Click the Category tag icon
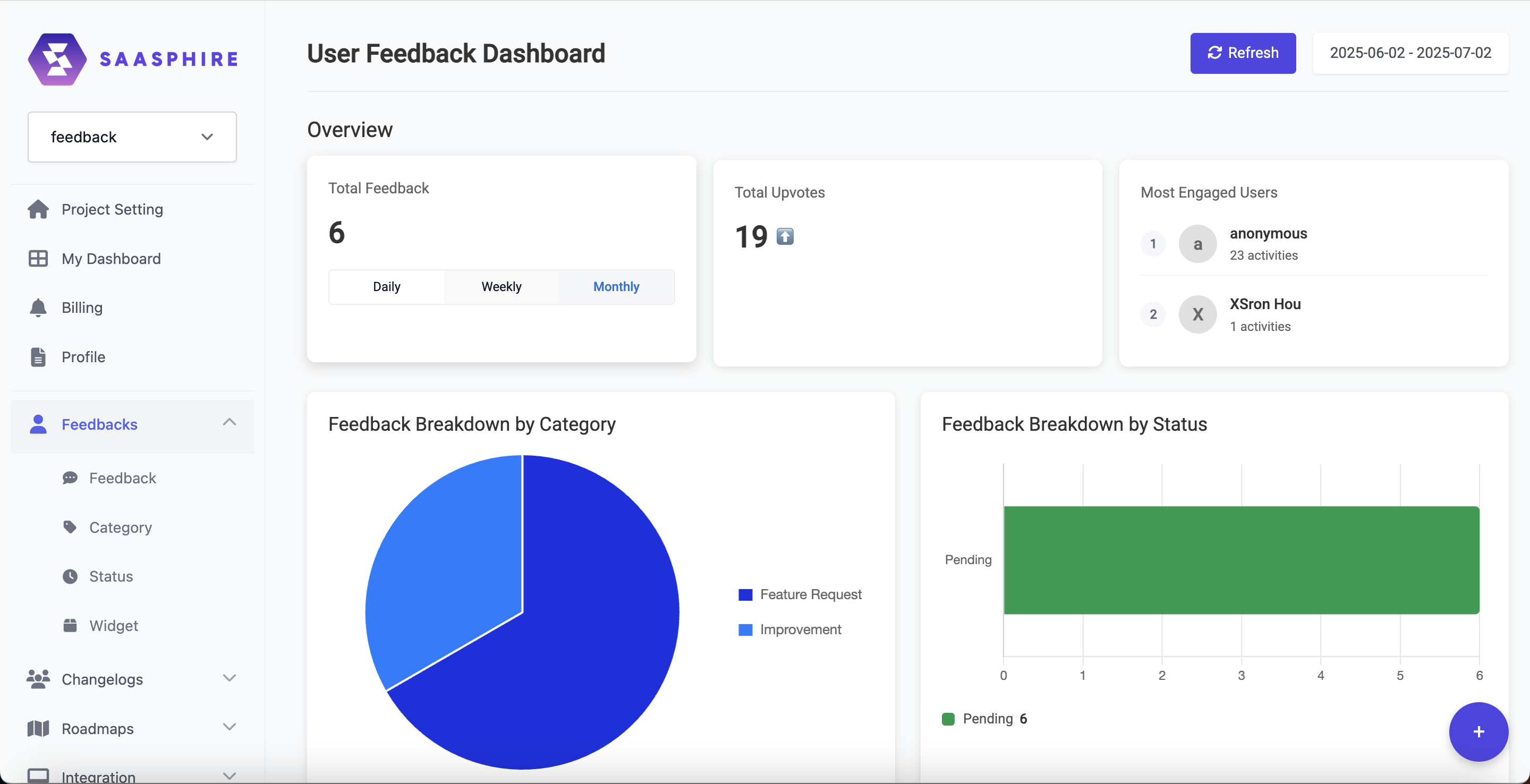The height and width of the screenshot is (784, 1530). (x=70, y=527)
